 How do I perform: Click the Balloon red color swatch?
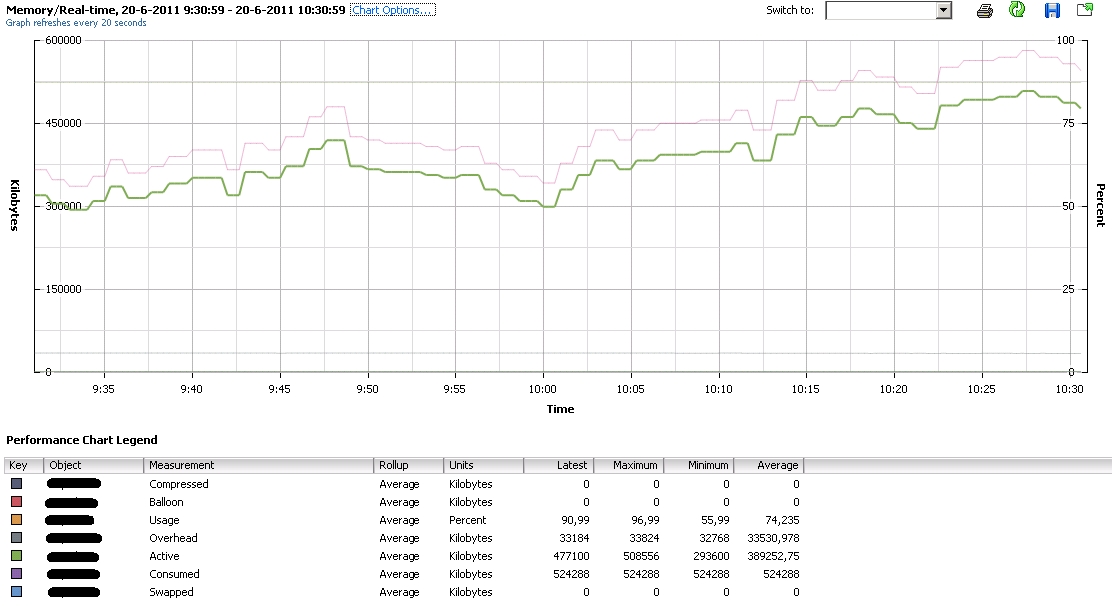(x=16, y=502)
